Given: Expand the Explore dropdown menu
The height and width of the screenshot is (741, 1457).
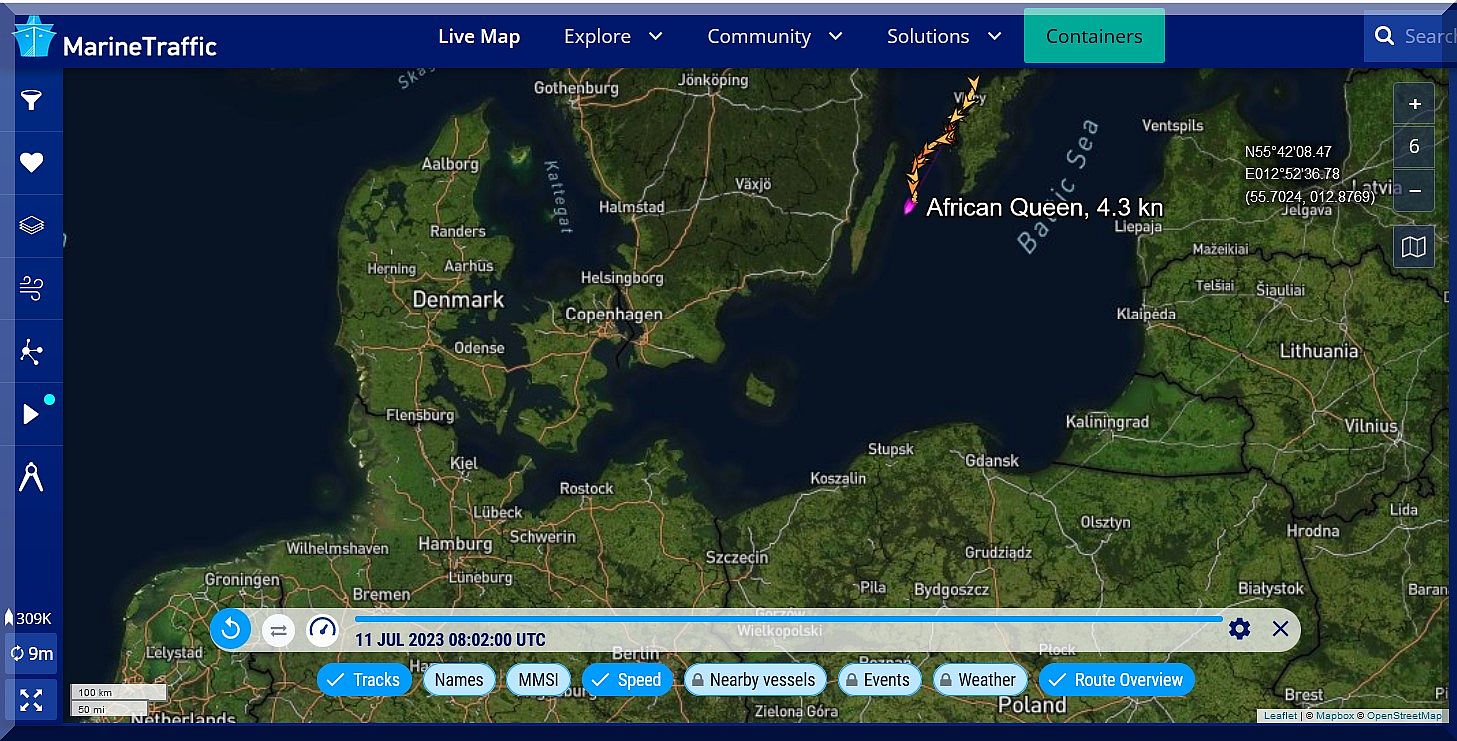Looking at the screenshot, I should tap(612, 37).
